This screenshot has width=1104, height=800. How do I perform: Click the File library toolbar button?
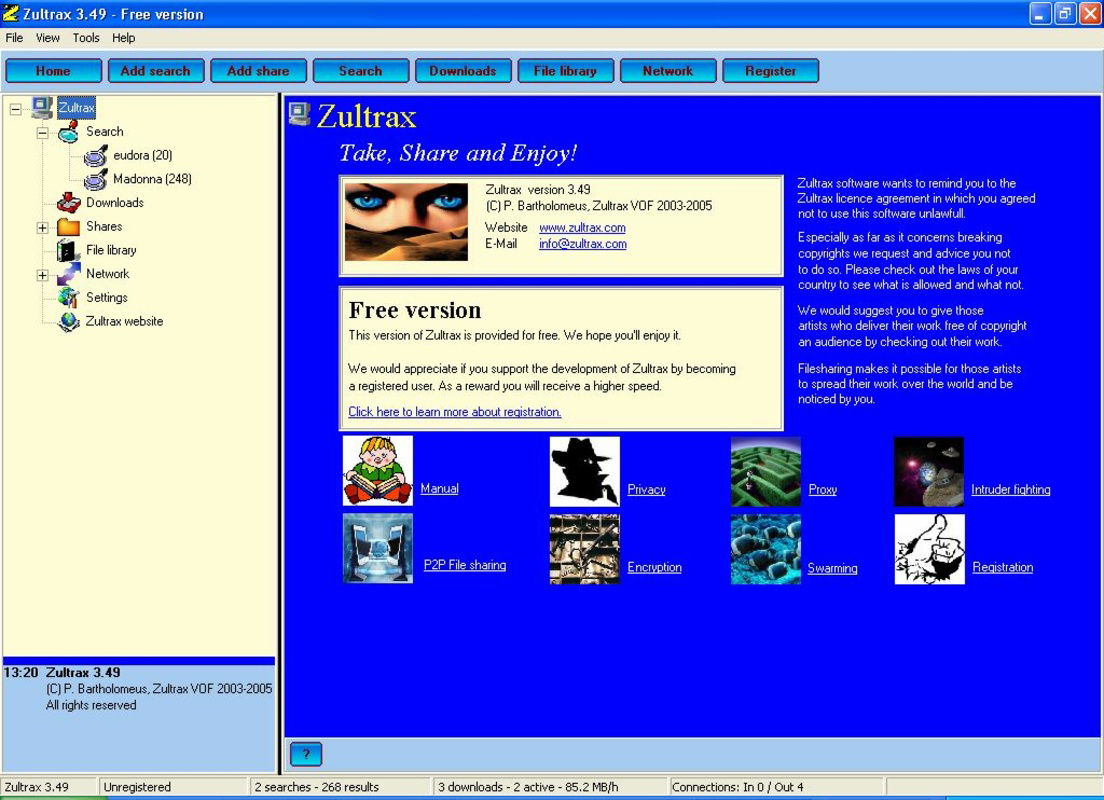pos(565,70)
